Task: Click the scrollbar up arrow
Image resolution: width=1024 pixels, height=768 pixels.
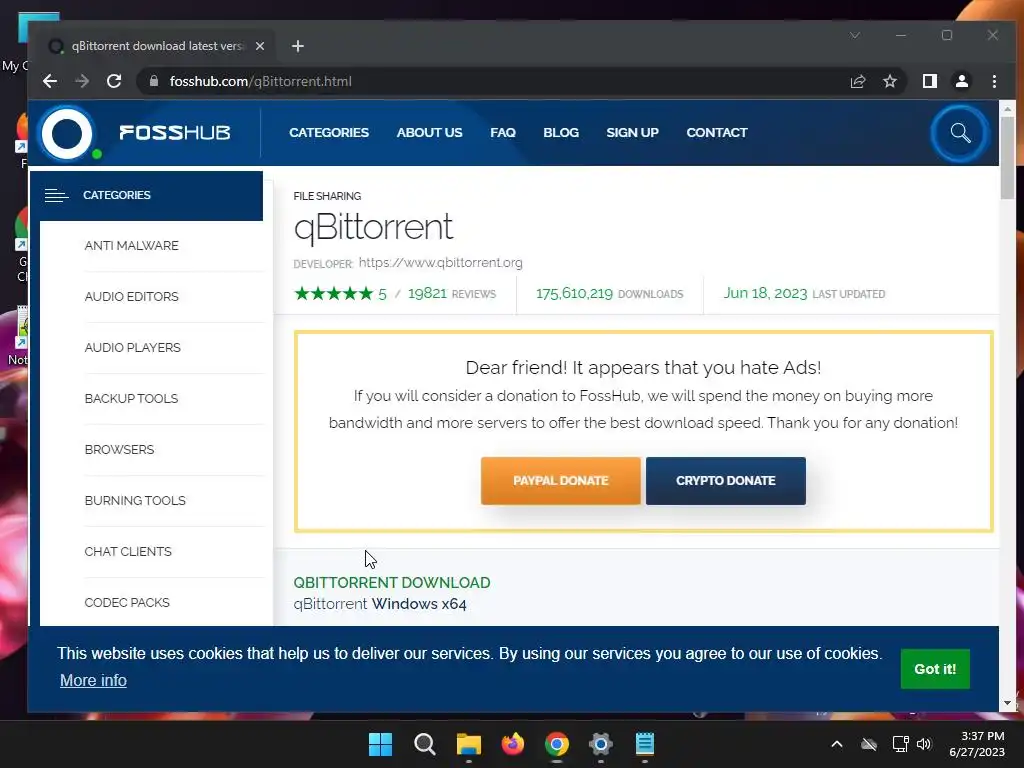Action: (1007, 108)
